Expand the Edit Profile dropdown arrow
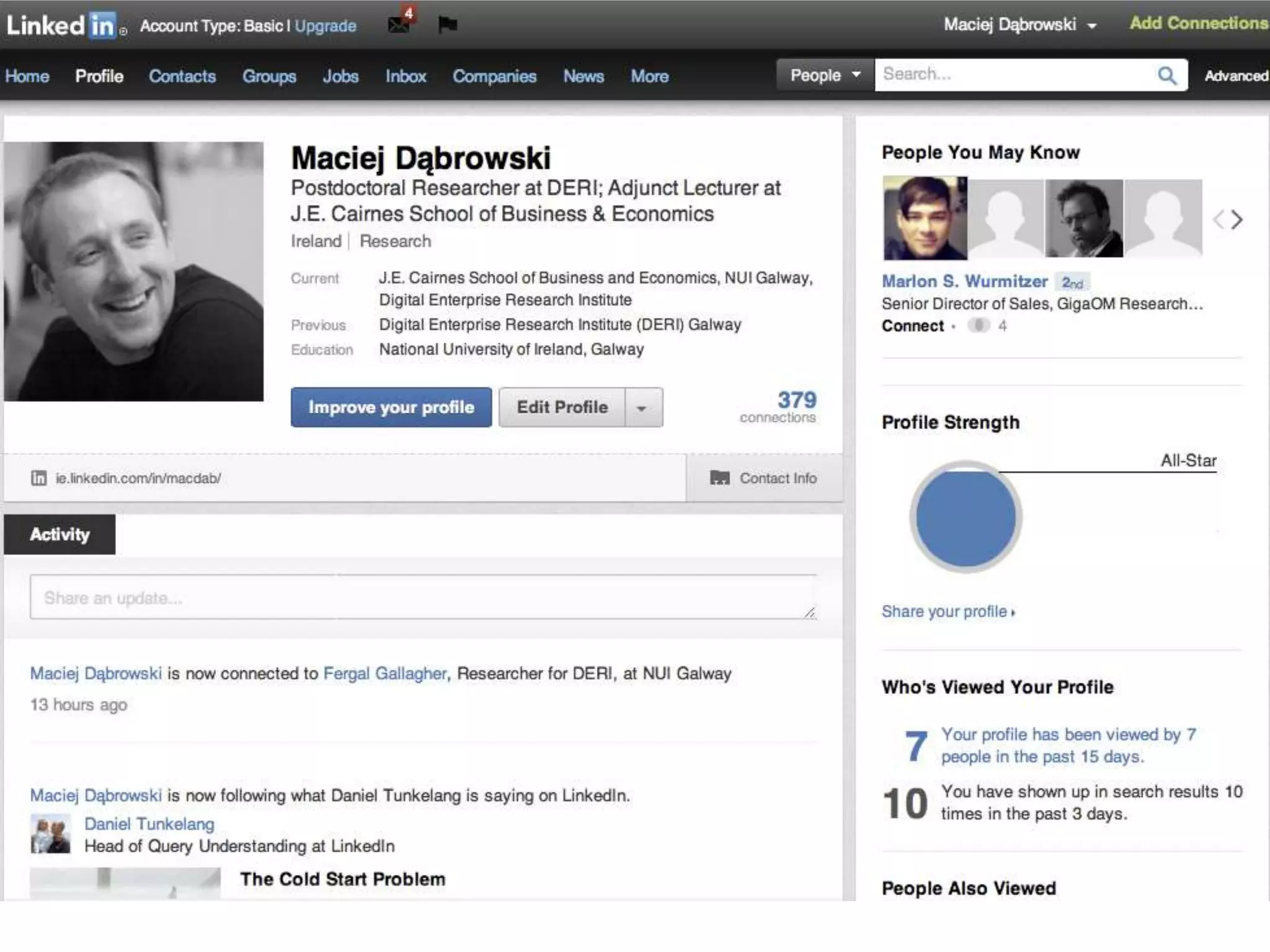1270x952 pixels. coord(642,408)
